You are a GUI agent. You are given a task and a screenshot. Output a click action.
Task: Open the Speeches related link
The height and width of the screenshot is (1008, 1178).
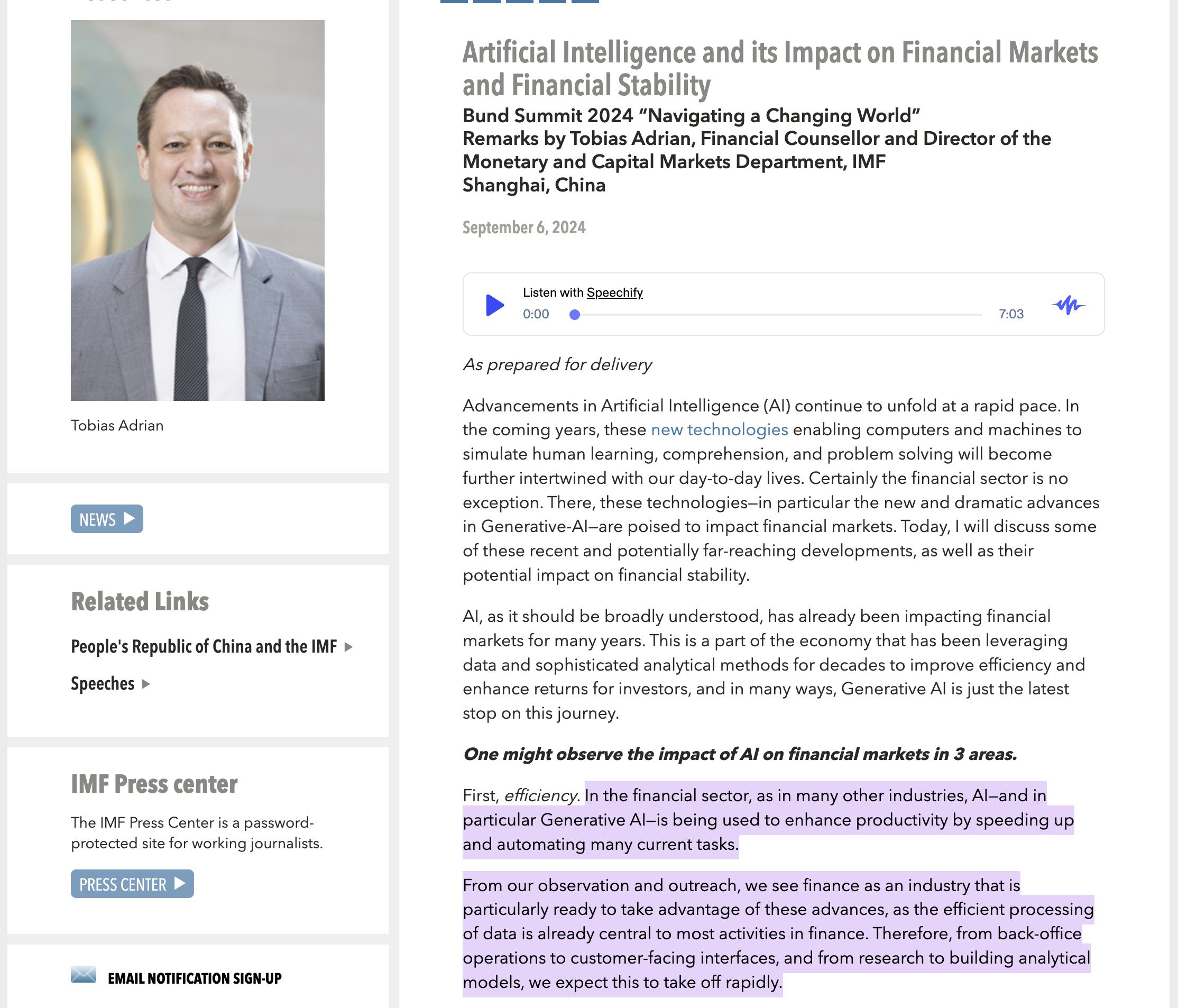point(103,683)
